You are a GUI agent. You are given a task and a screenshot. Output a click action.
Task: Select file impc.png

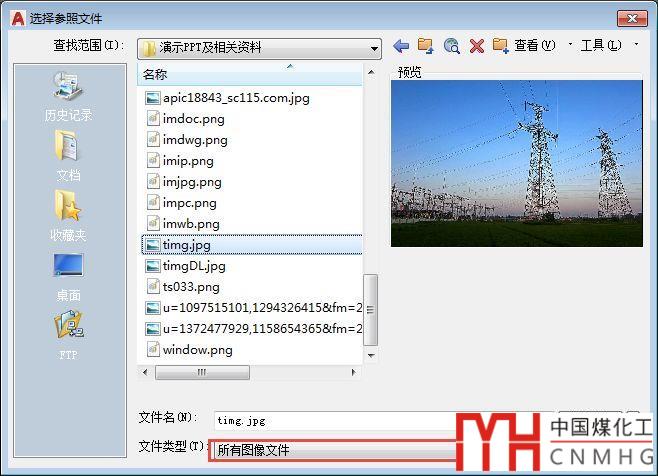[x=181, y=203]
